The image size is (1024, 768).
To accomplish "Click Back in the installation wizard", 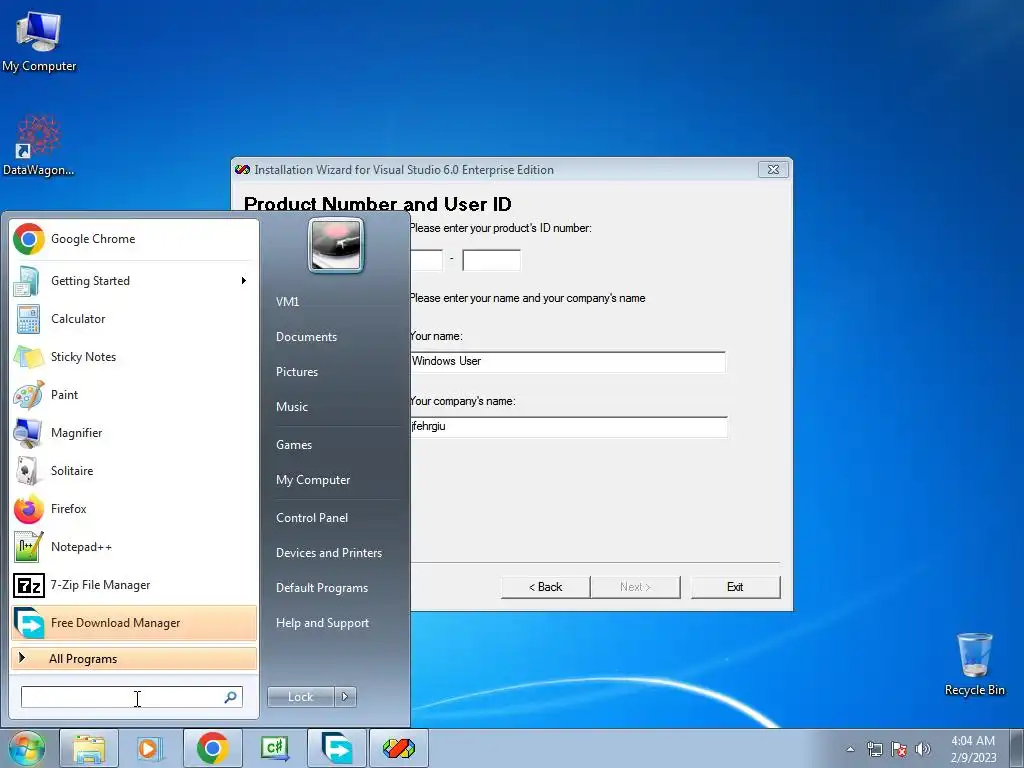I will (x=545, y=587).
